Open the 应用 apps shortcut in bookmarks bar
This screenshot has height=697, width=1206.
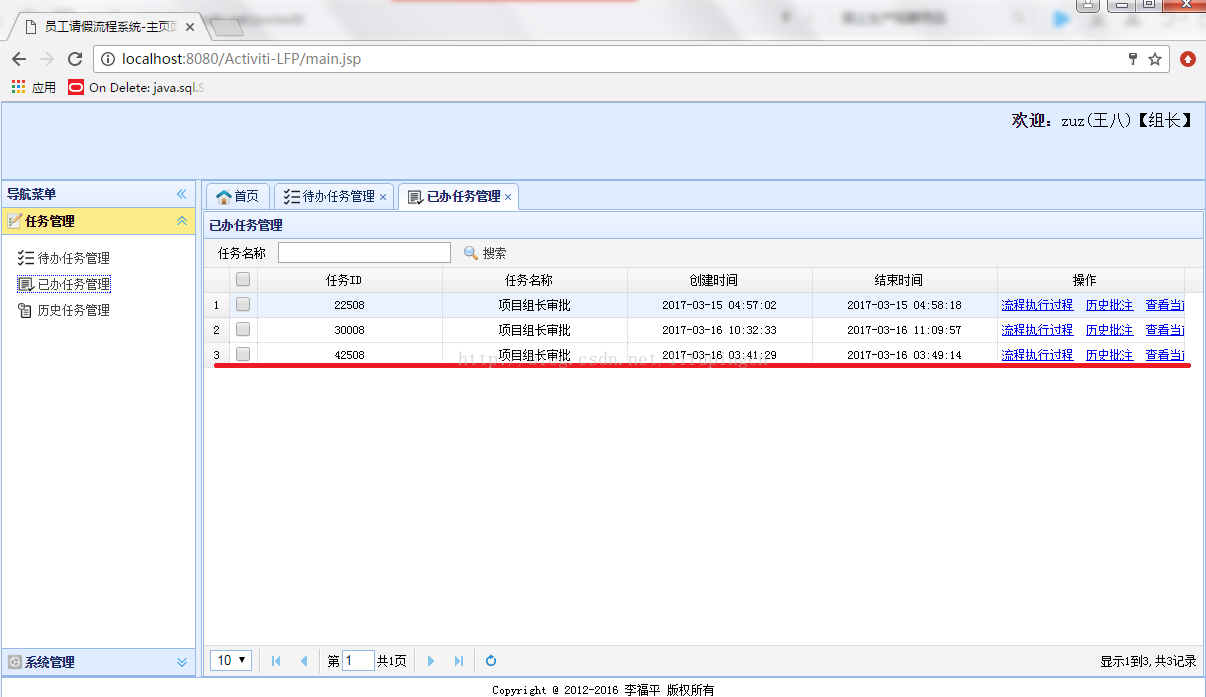tap(34, 87)
